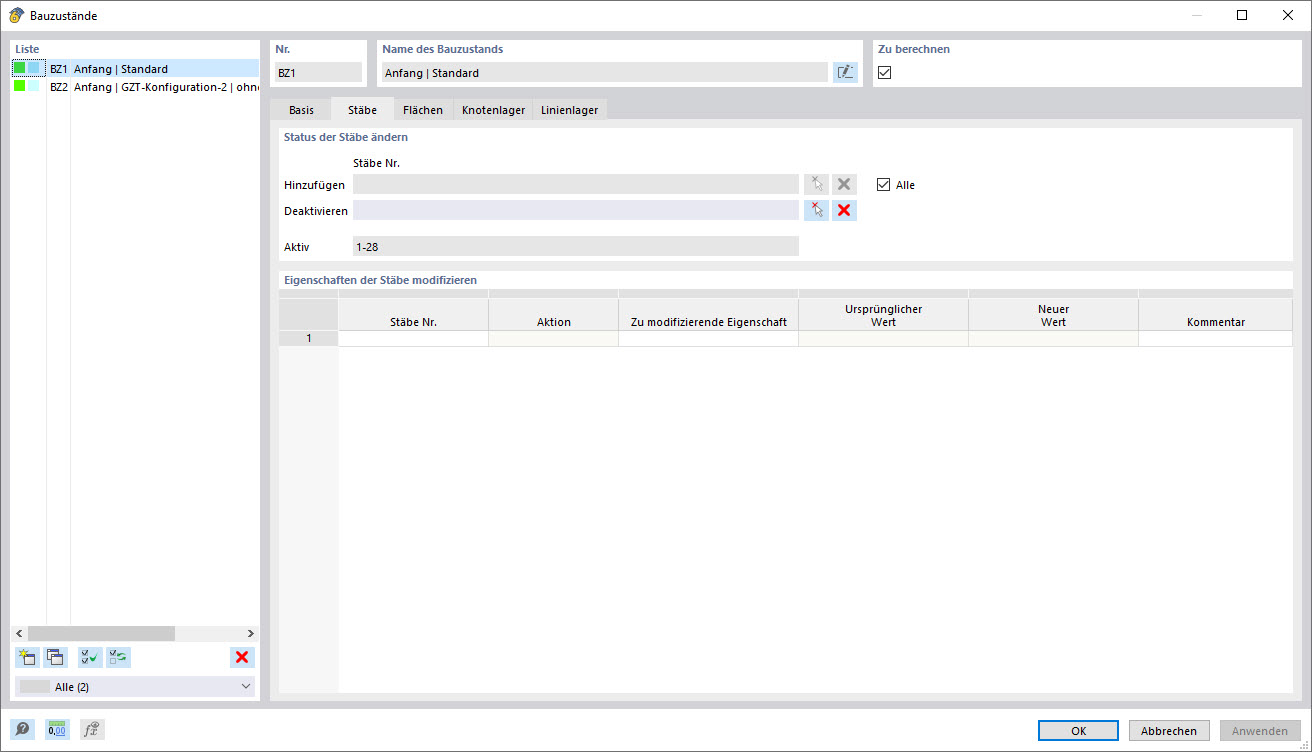Open the Flächen tab
This screenshot has height=752, width=1312.
(422, 109)
